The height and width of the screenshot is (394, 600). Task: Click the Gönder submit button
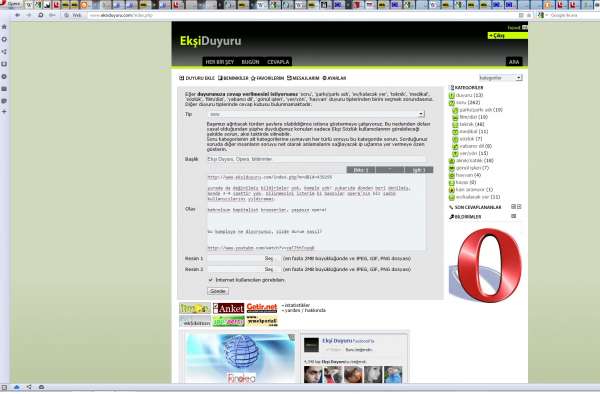(218, 291)
